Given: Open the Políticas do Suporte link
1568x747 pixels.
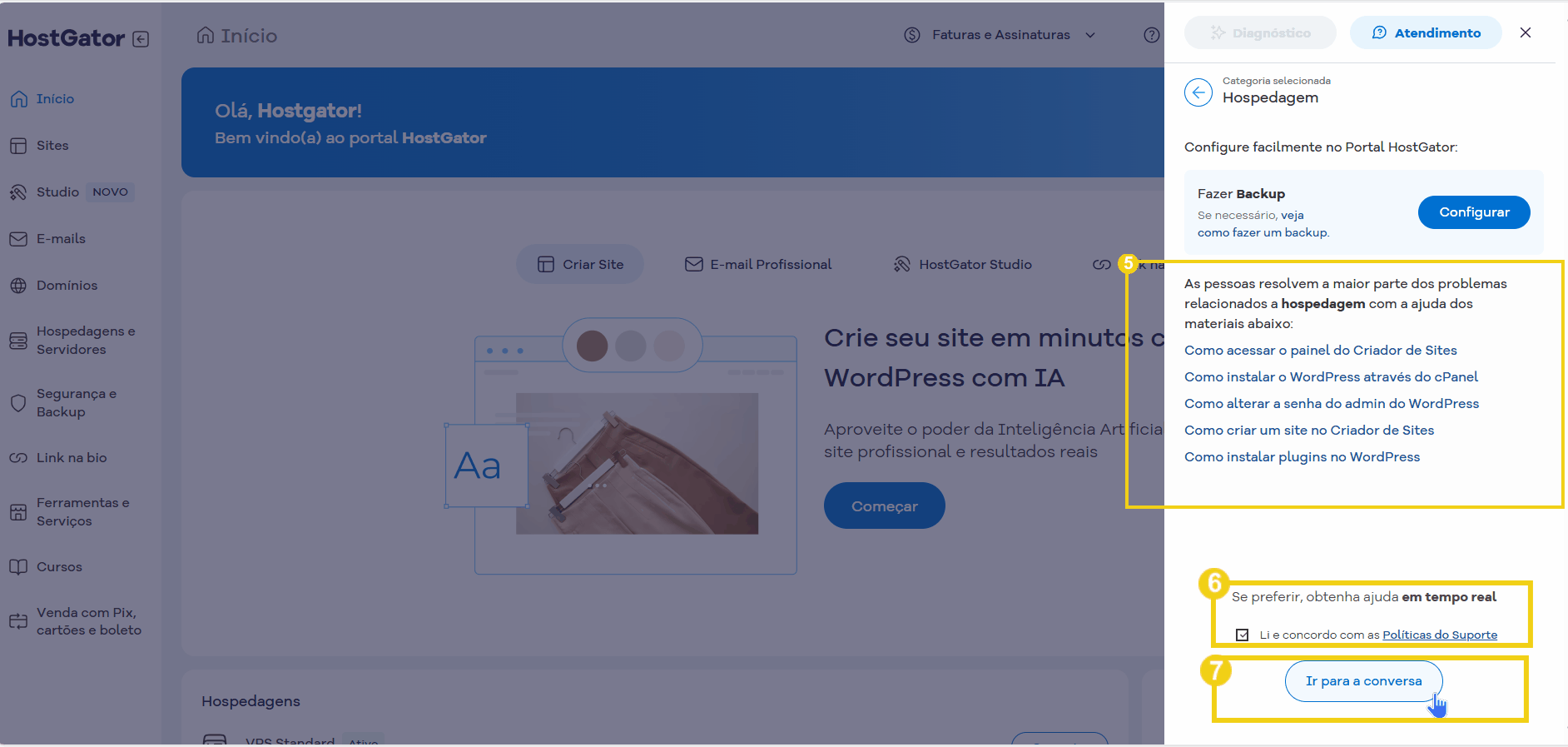Looking at the screenshot, I should click(1440, 635).
